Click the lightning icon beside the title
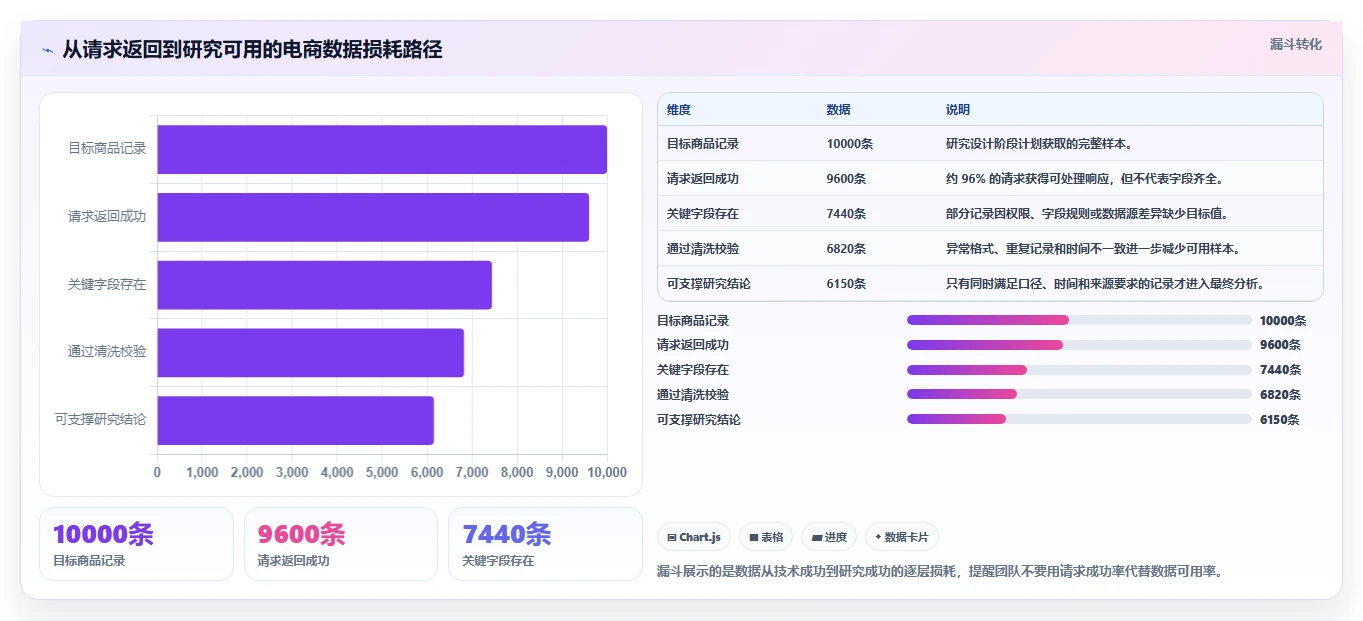The height and width of the screenshot is (621, 1363). point(47,50)
